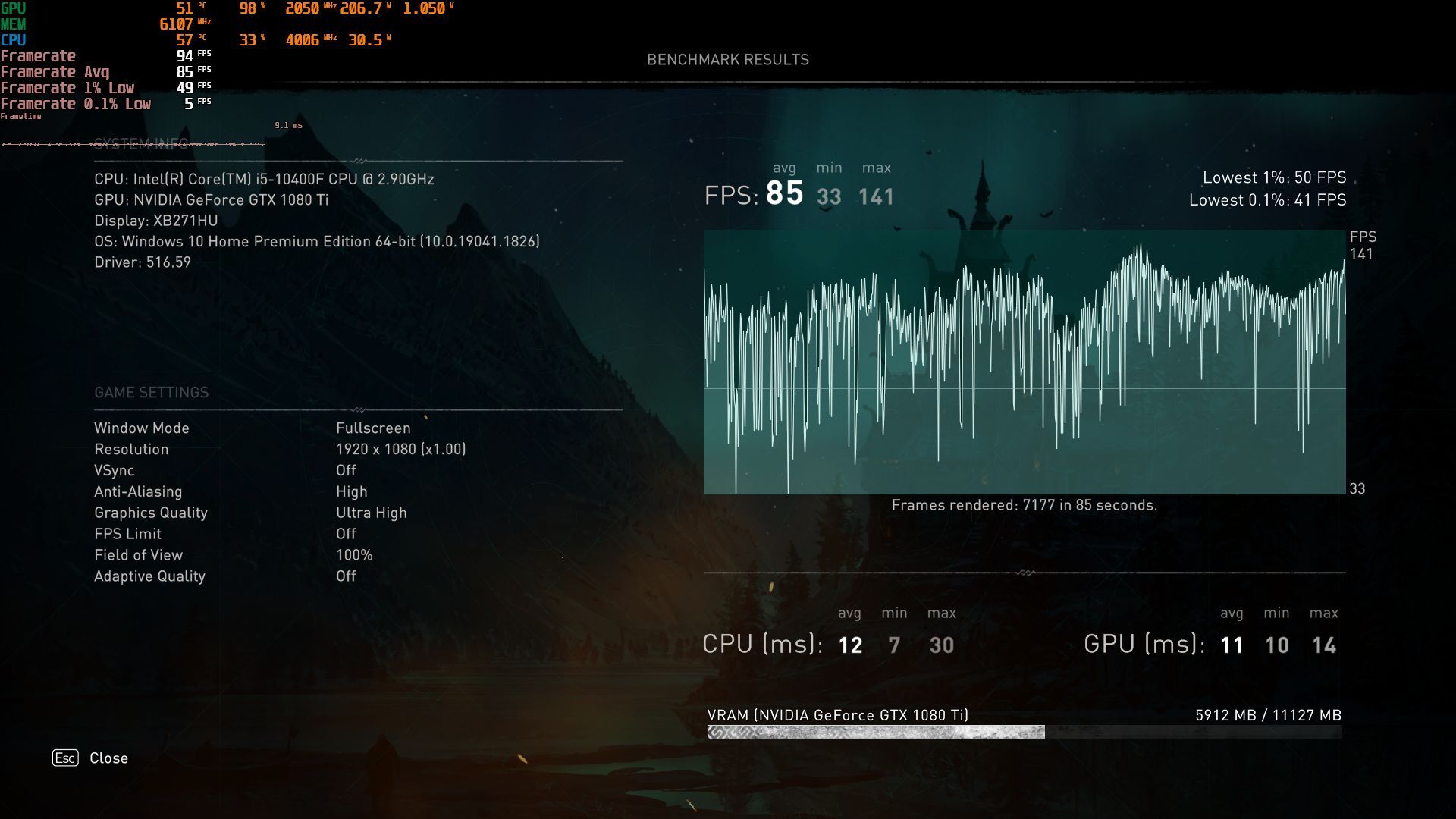This screenshot has width=1456, height=819.
Task: Click the Fullscreen value
Action: click(x=373, y=428)
